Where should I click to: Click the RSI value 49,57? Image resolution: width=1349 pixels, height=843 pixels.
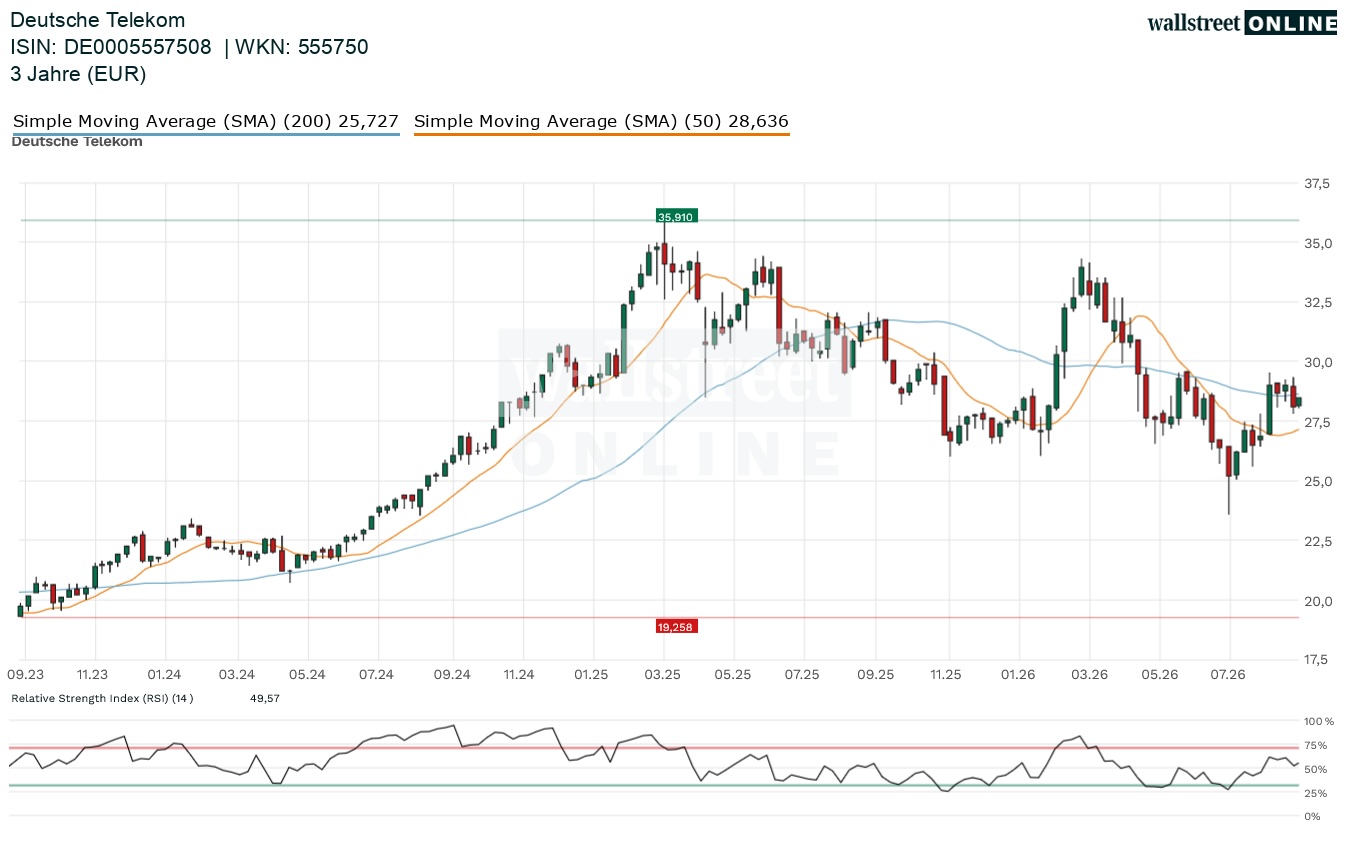point(264,698)
